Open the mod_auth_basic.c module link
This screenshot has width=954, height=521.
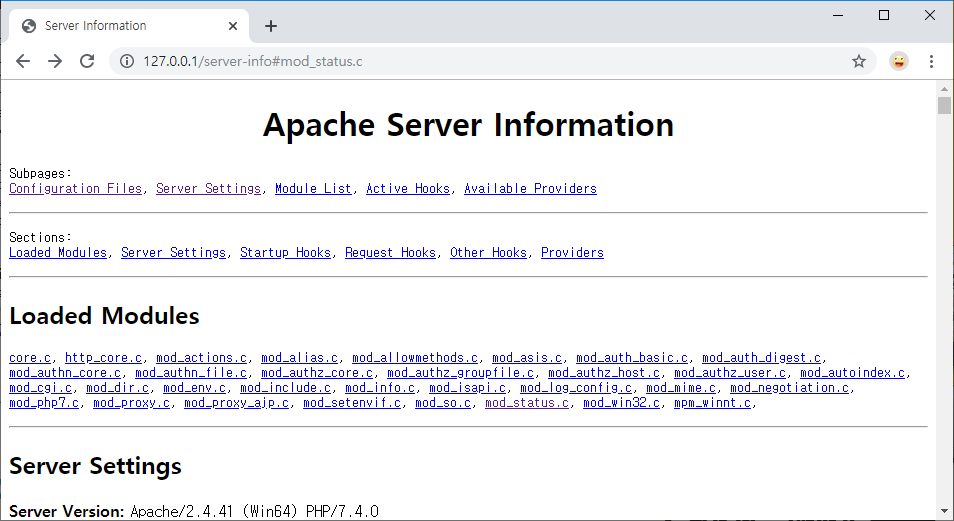[632, 358]
